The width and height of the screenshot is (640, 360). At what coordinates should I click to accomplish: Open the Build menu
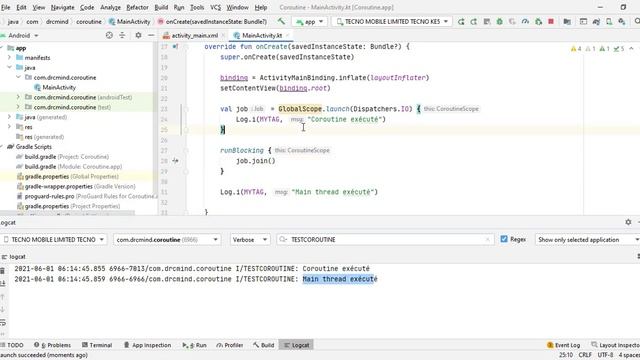(161, 7)
